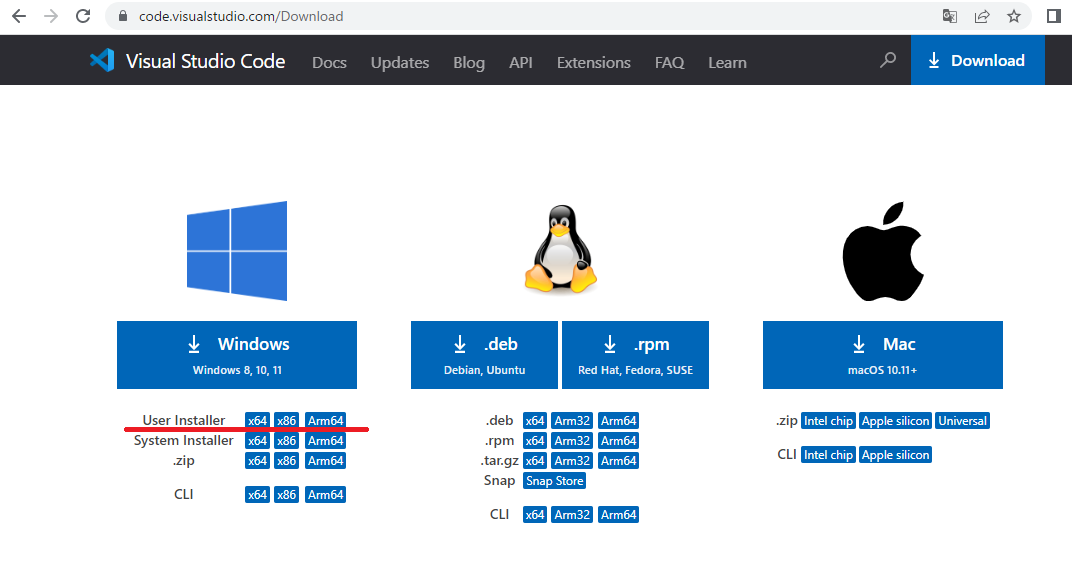Open the Learn navigation item
The width and height of the screenshot is (1072, 562).
(727, 62)
